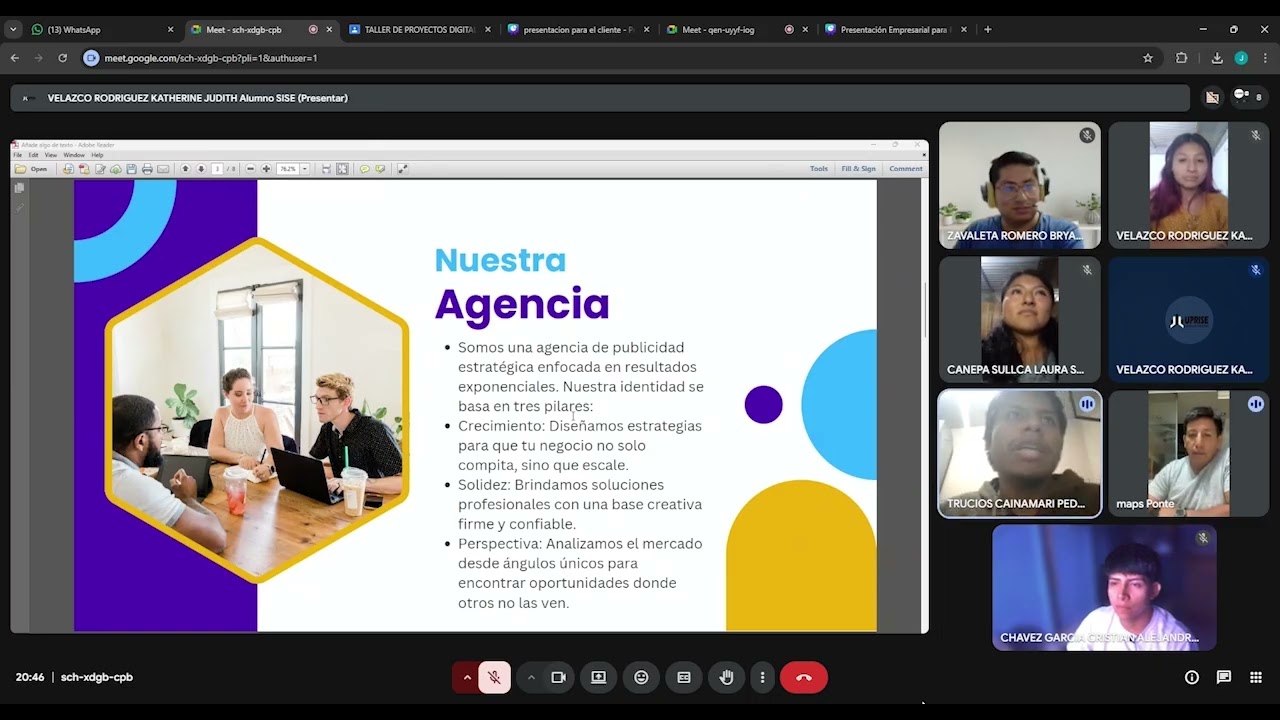
Task: Click the print icon in Reader toolbar
Action: tap(147, 169)
